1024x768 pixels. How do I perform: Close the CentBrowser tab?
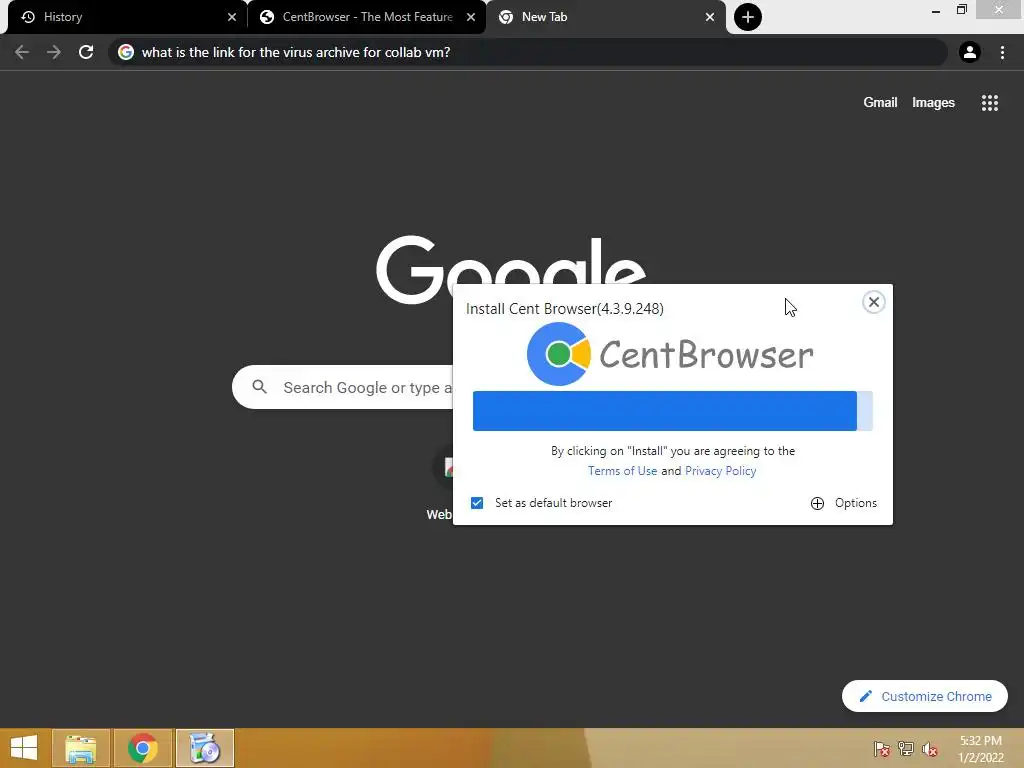click(471, 17)
